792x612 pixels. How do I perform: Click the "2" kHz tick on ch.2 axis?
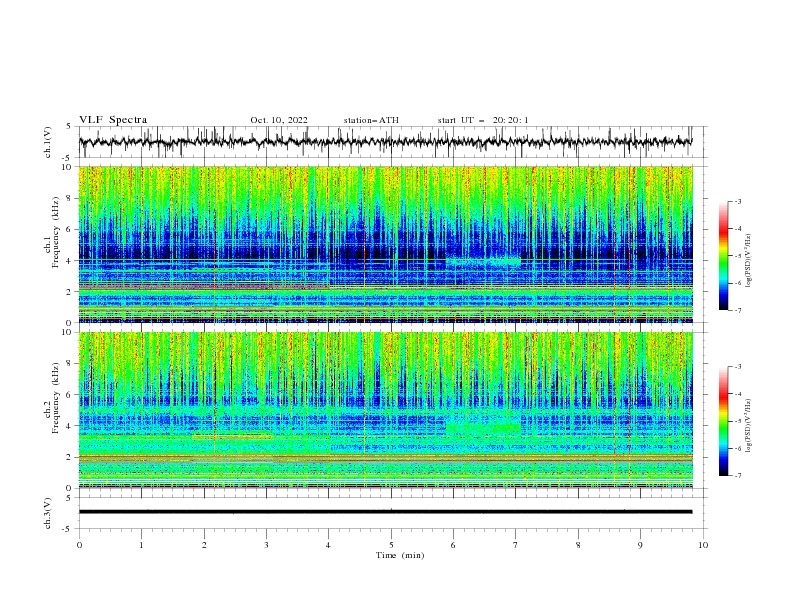click(71, 457)
